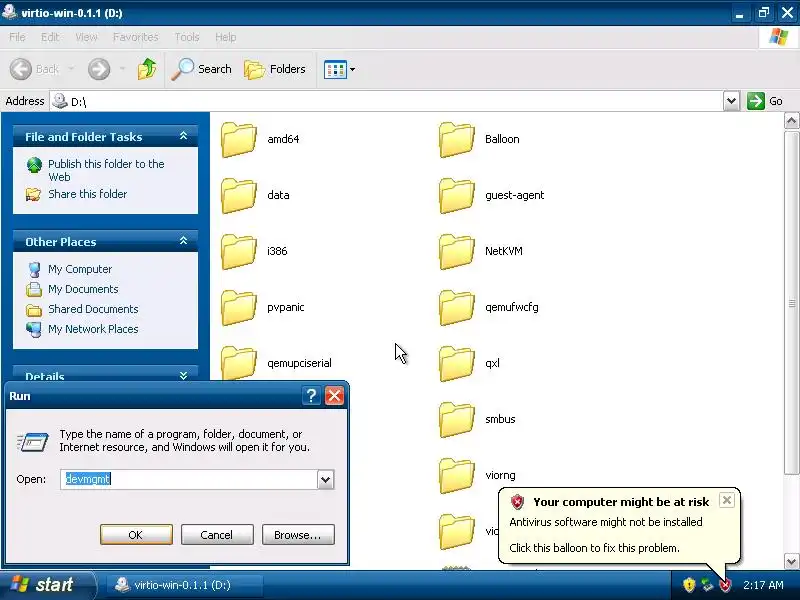The width and height of the screenshot is (800, 600).
Task: Click Cancel in the Run dialog
Action: coord(217,535)
